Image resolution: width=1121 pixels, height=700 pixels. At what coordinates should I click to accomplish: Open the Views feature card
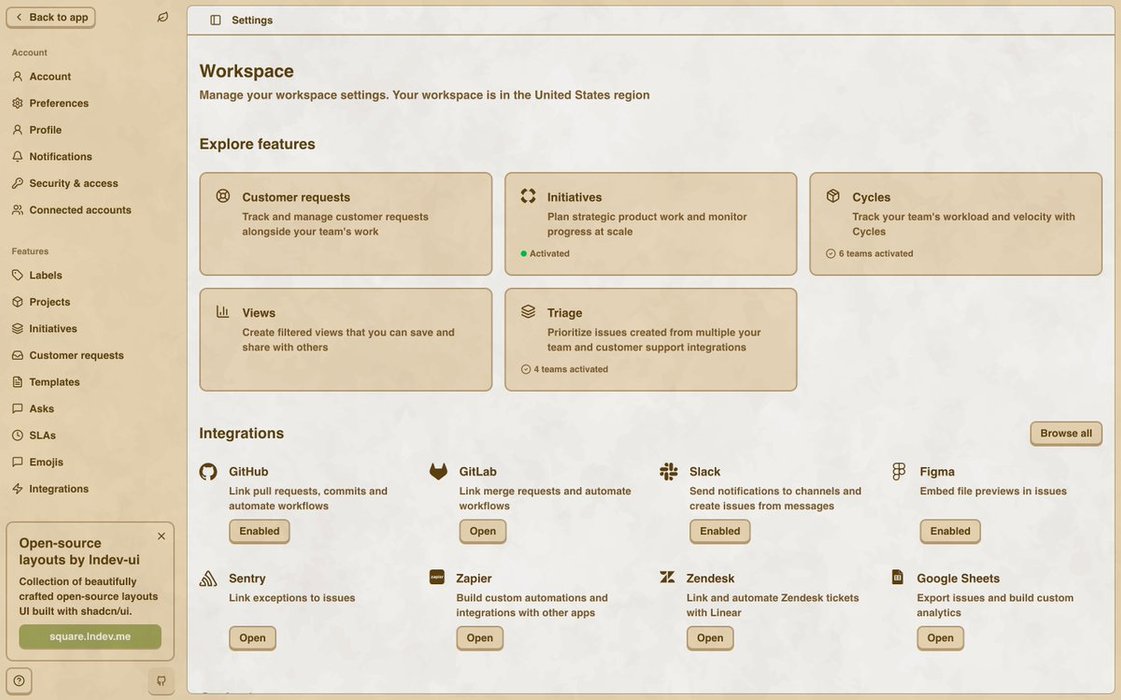click(346, 340)
